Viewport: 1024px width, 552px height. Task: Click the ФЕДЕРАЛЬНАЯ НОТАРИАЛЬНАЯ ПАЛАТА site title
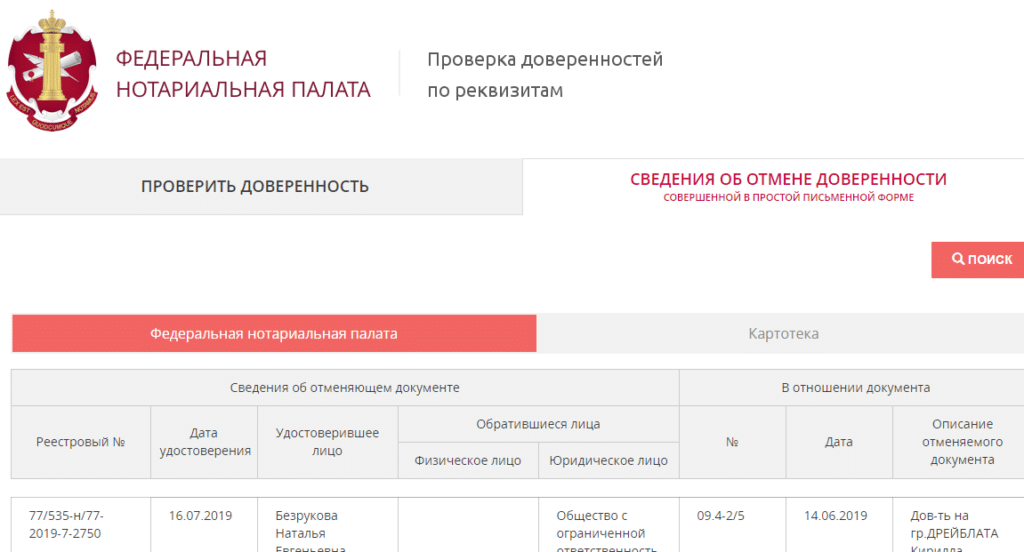[243, 74]
